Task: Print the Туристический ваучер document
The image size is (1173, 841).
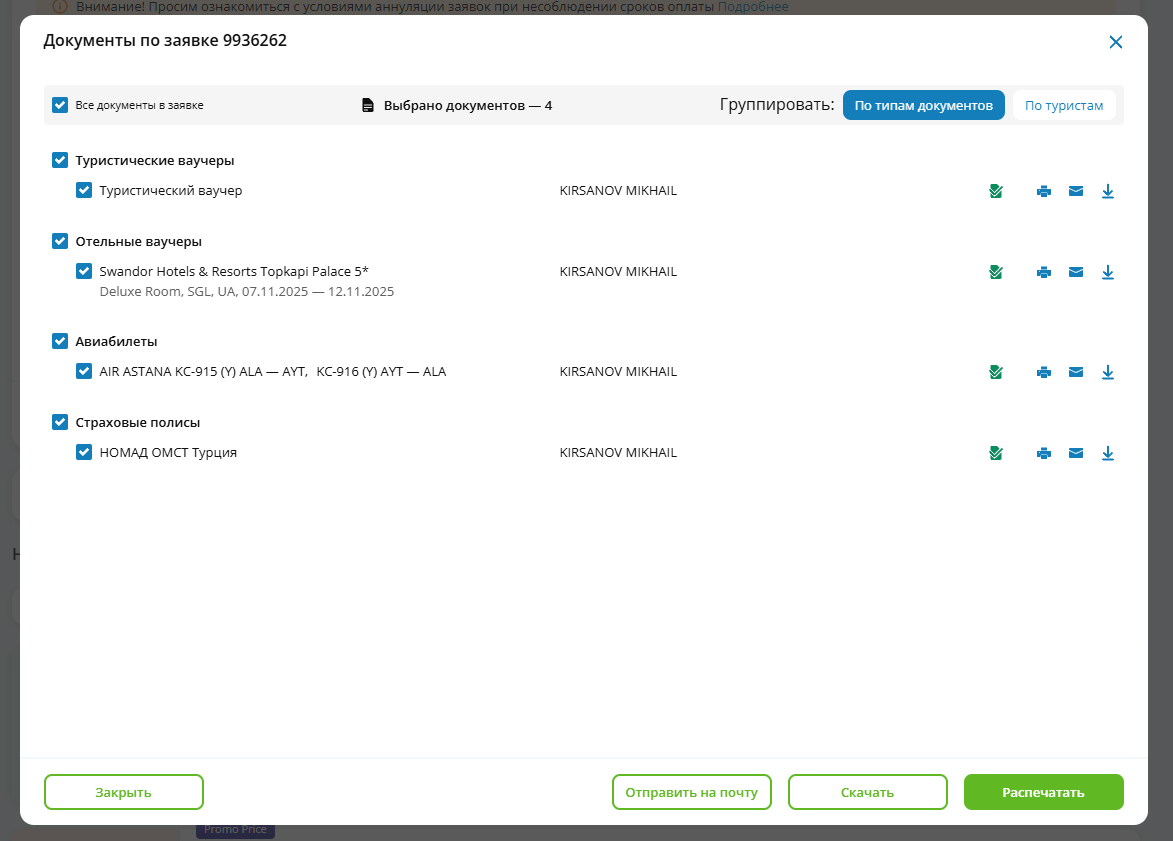Action: [1044, 191]
